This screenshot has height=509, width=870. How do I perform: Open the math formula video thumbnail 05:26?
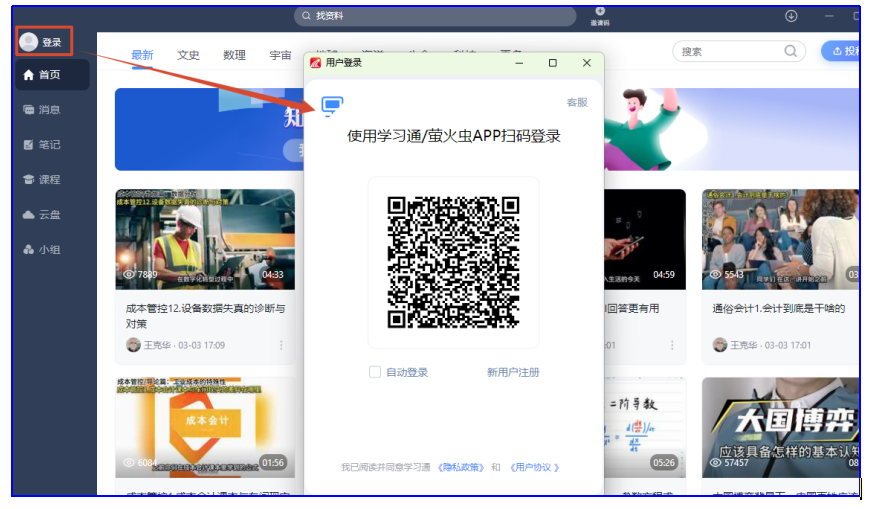point(645,428)
